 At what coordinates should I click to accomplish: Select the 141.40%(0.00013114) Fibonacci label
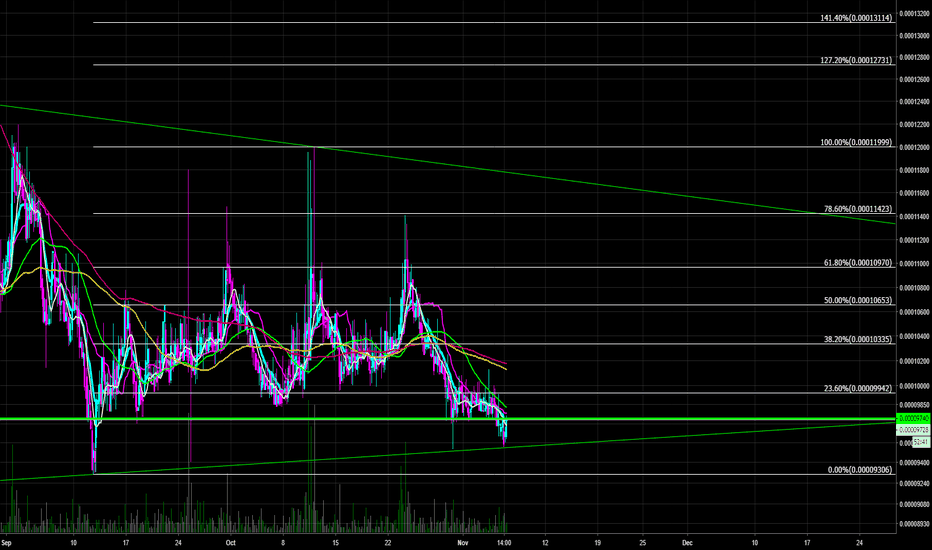[x=856, y=18]
